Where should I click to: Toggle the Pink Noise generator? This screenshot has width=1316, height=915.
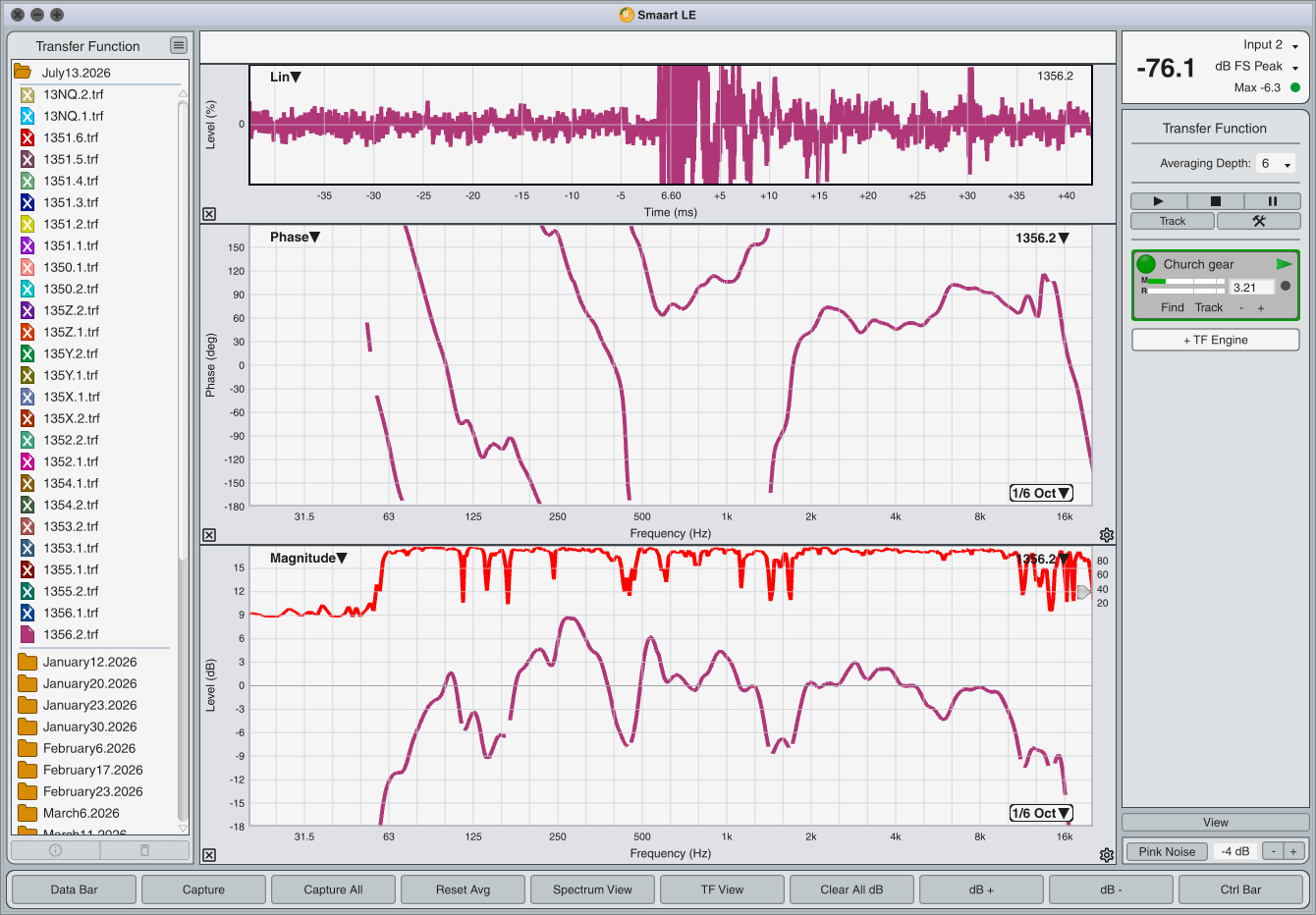point(1167,851)
